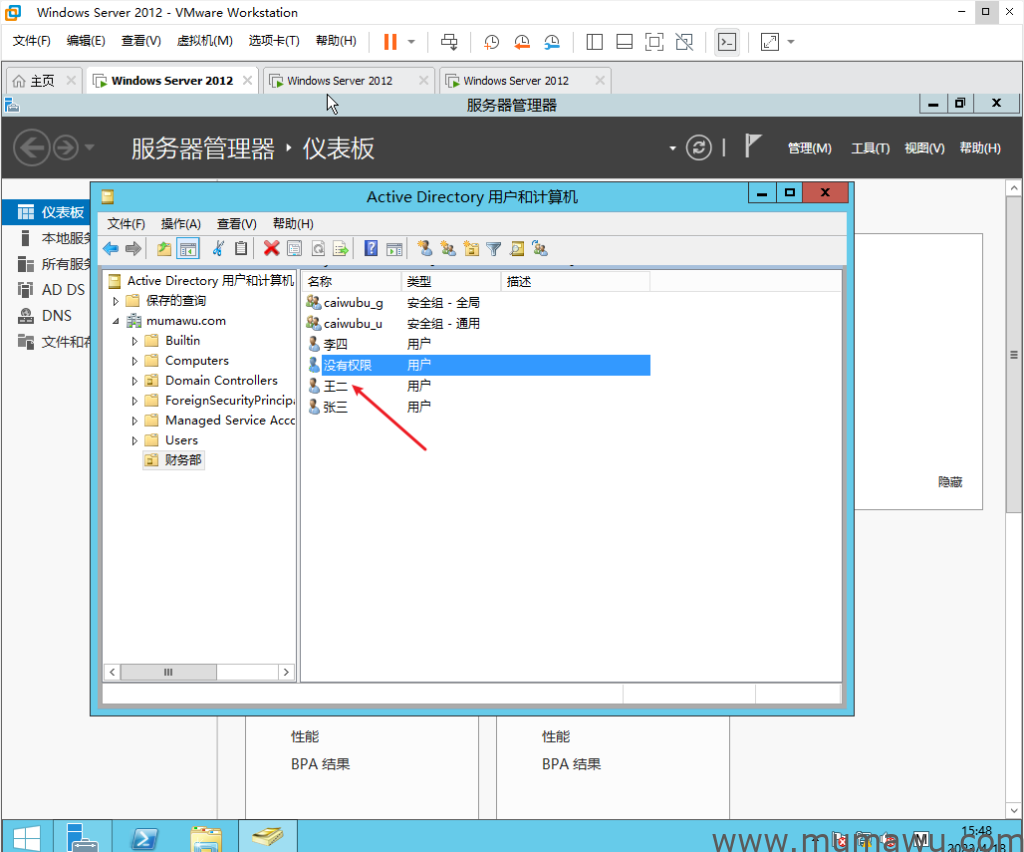
Task: Open snapshot manager wrench icon
Action: click(552, 42)
